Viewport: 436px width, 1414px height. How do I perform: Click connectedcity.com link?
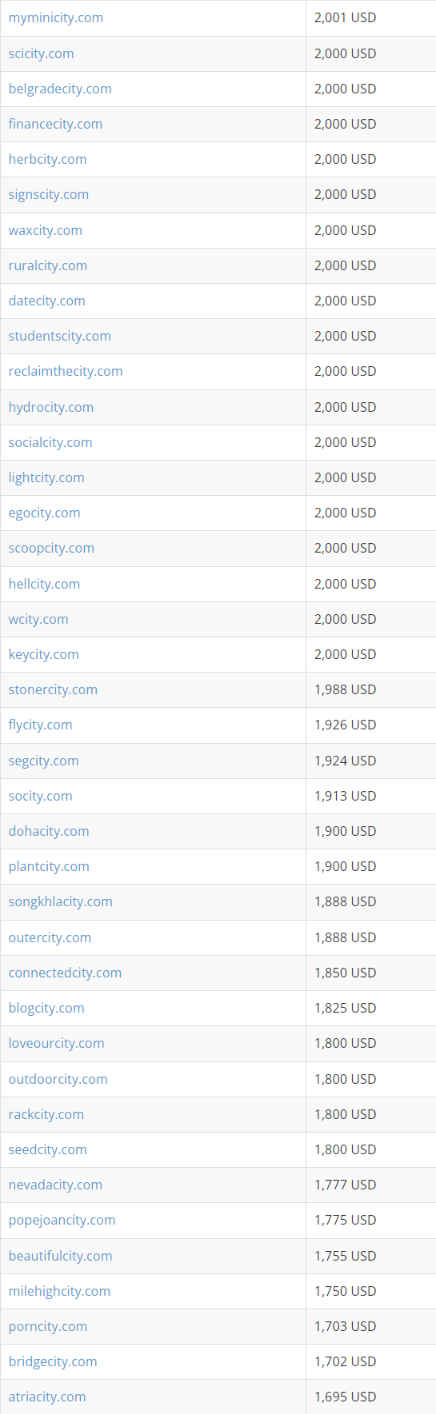click(65, 973)
